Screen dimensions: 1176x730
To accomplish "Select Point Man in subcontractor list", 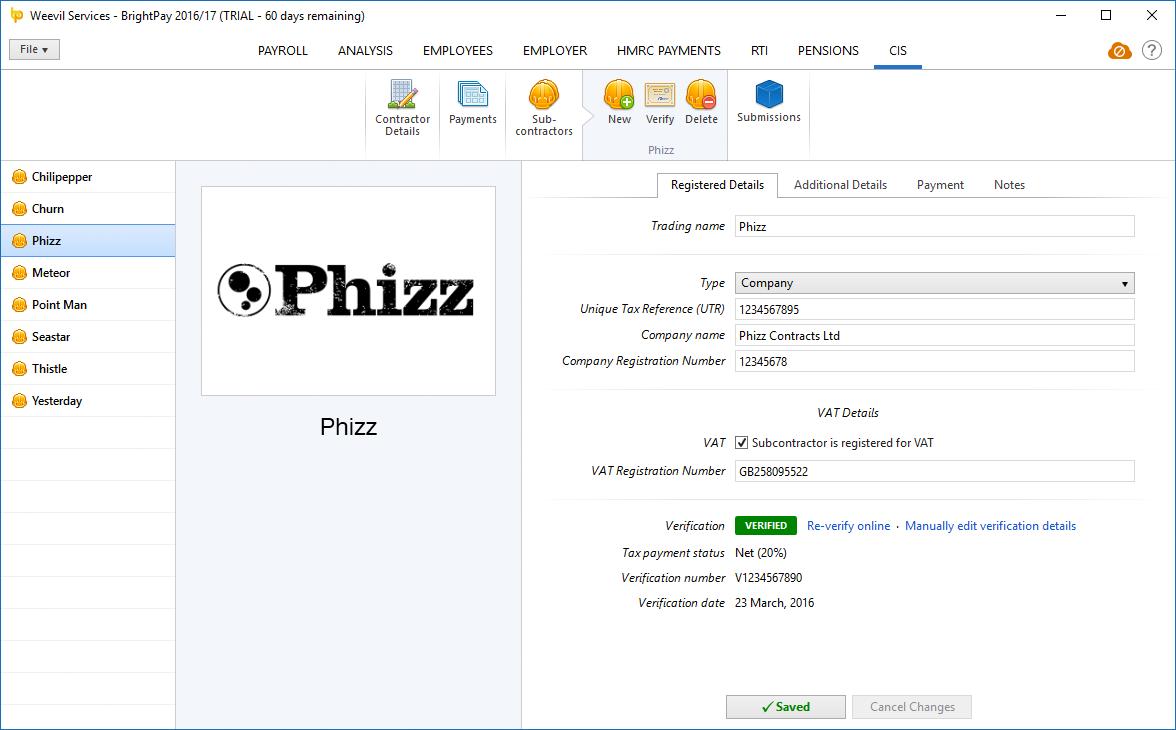I will click(88, 305).
